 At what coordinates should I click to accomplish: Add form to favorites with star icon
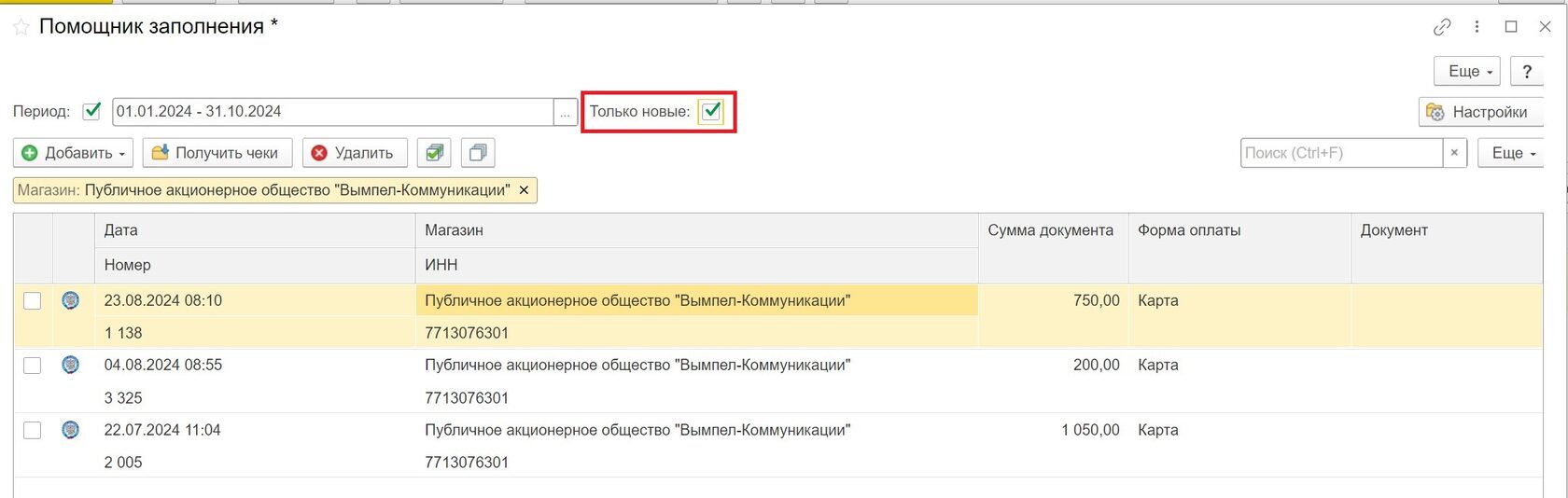(x=21, y=28)
